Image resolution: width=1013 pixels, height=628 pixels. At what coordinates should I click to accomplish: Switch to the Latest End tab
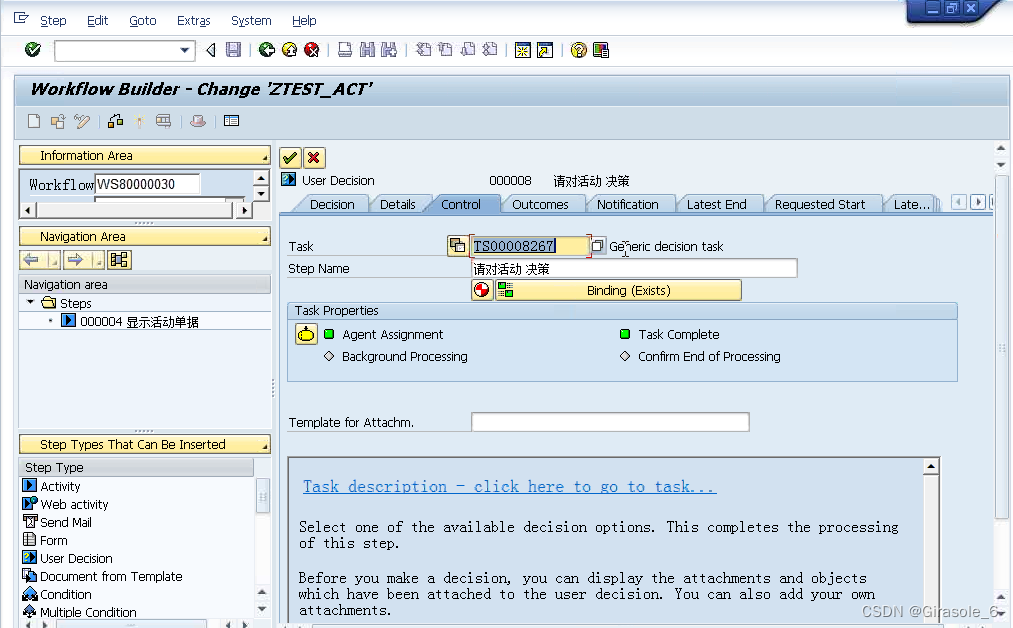point(716,204)
